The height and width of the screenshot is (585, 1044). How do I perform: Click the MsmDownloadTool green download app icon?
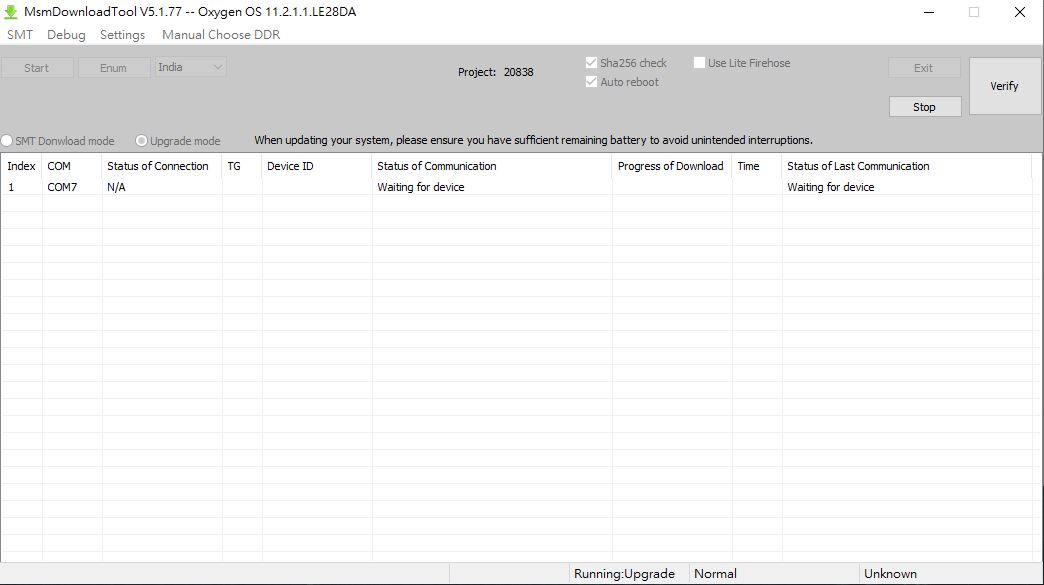point(11,12)
